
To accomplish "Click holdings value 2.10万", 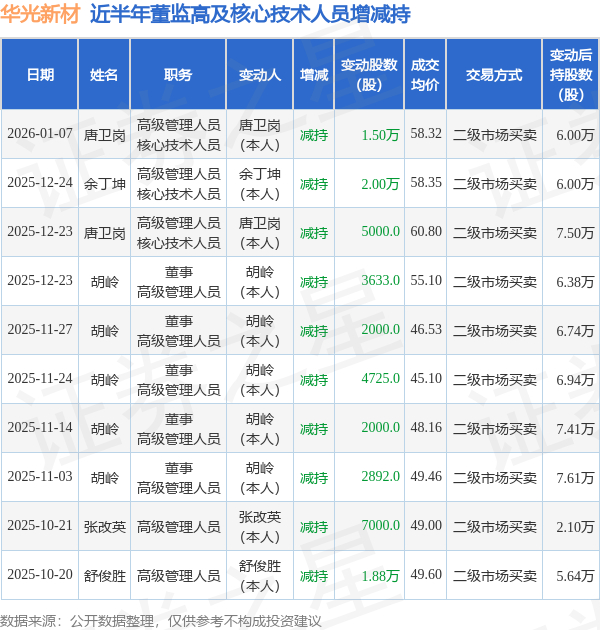I will (575, 527).
